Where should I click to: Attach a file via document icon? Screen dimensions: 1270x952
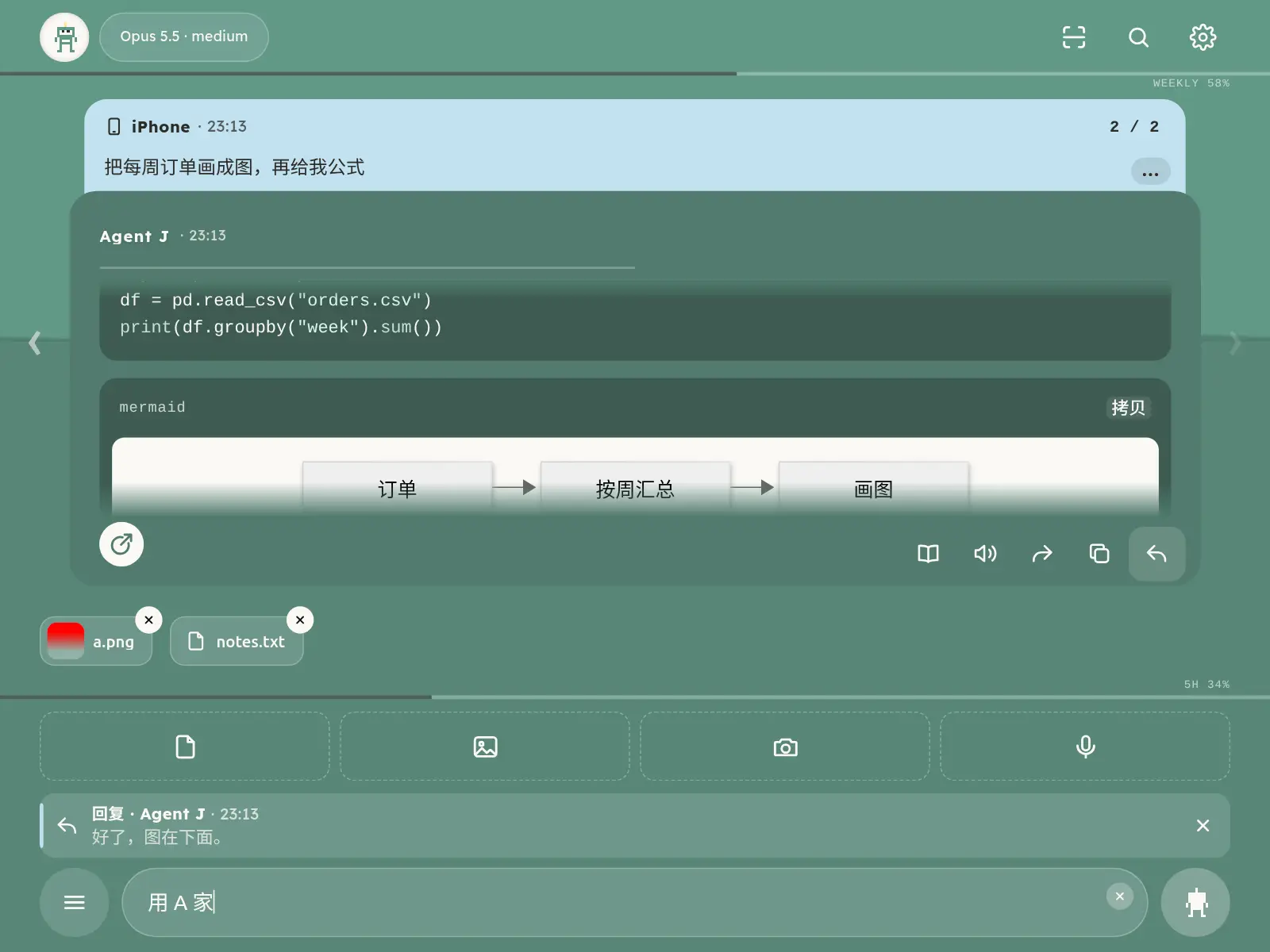click(185, 747)
